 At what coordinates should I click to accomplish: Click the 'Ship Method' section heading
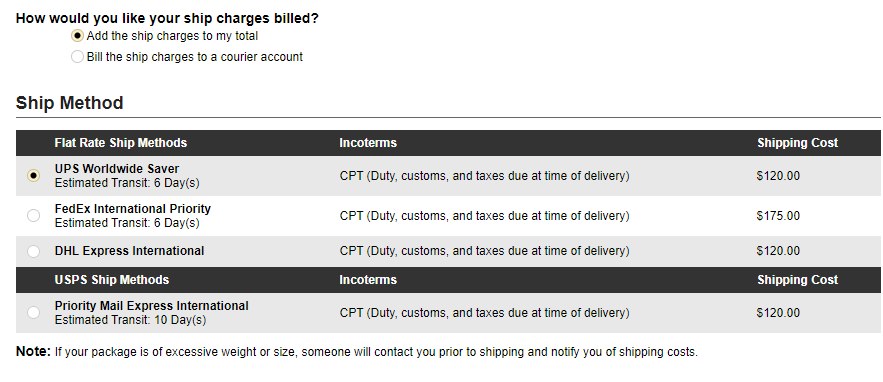pyautogui.click(x=69, y=103)
